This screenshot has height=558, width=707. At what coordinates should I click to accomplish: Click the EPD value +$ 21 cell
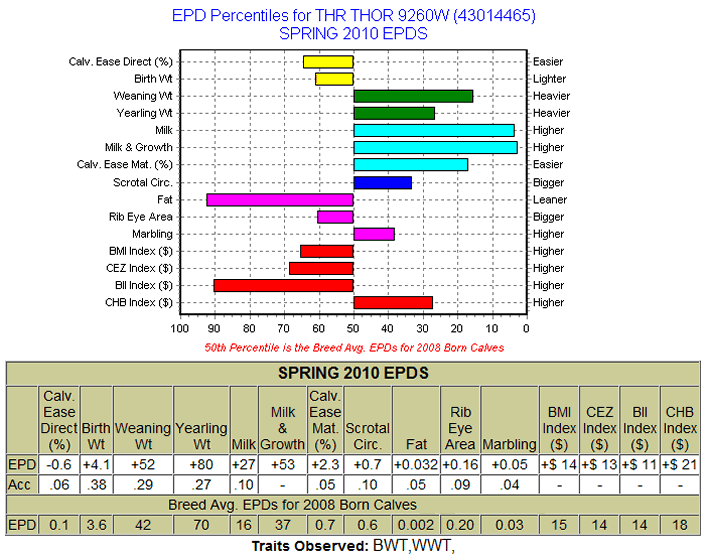(680, 464)
